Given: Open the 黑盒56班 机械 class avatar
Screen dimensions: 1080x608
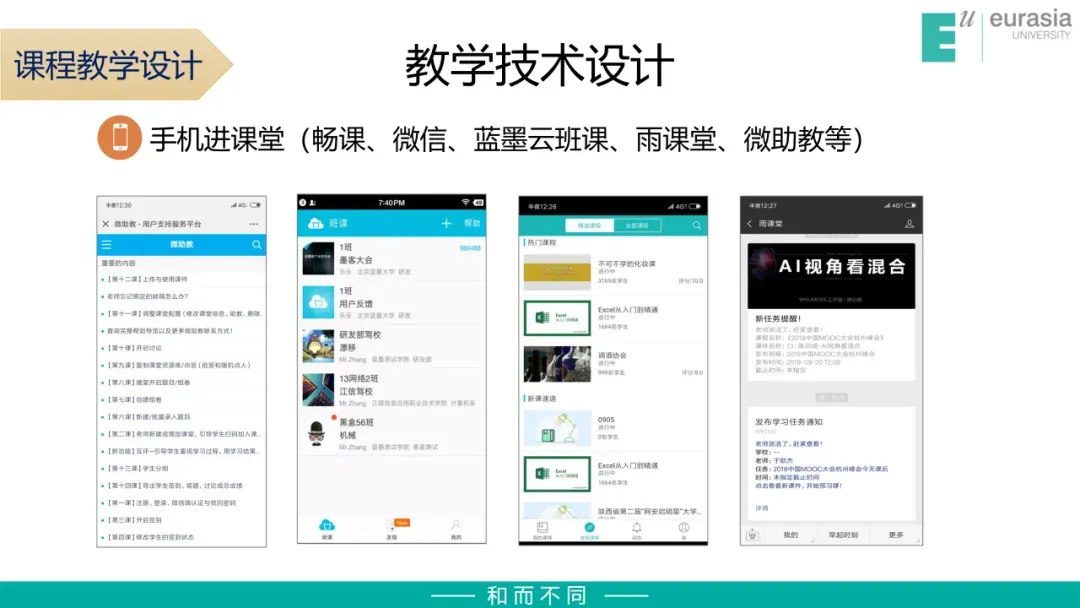Looking at the screenshot, I should click(x=318, y=434).
